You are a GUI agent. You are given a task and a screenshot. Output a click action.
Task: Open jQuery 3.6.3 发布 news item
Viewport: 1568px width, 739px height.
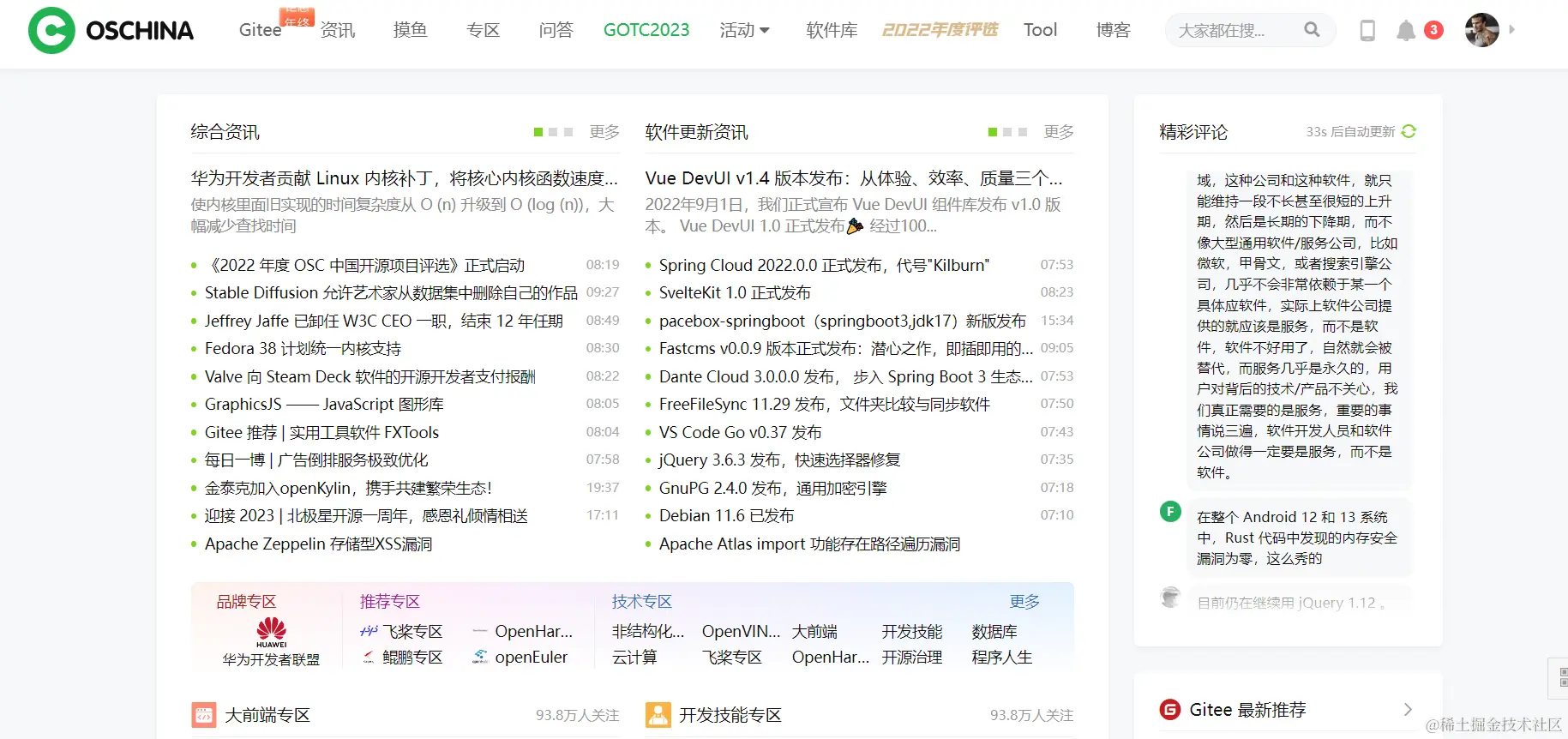pyautogui.click(x=779, y=460)
